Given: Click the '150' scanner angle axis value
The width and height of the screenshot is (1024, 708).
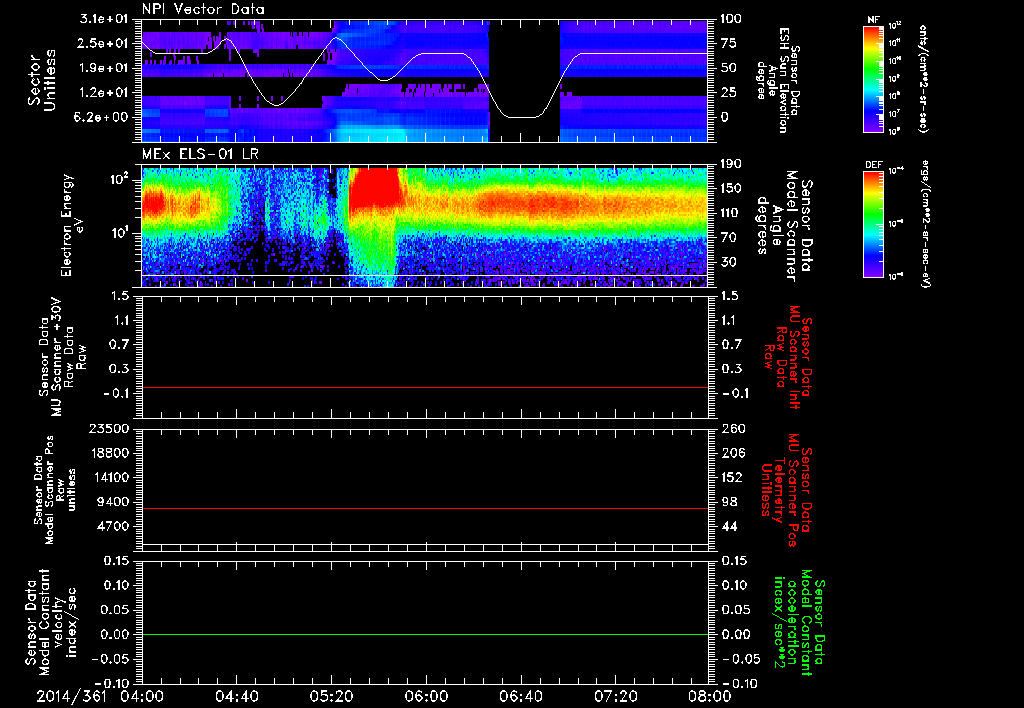Looking at the screenshot, I should coord(731,188).
